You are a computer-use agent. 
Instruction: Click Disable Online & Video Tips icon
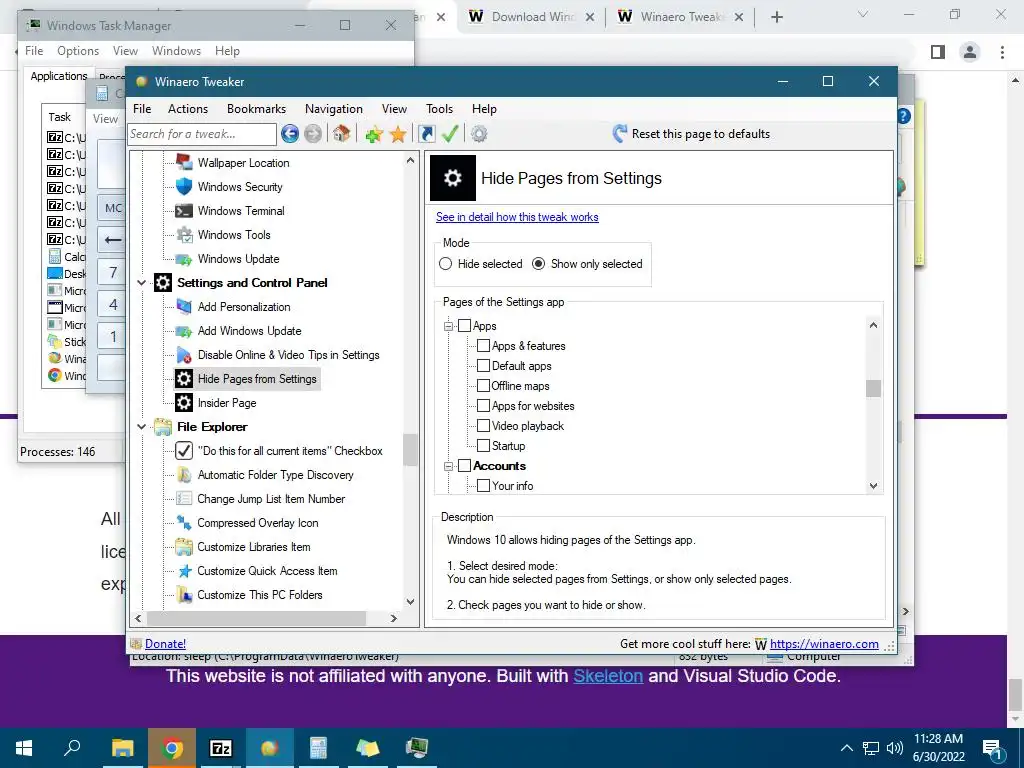[x=184, y=355]
